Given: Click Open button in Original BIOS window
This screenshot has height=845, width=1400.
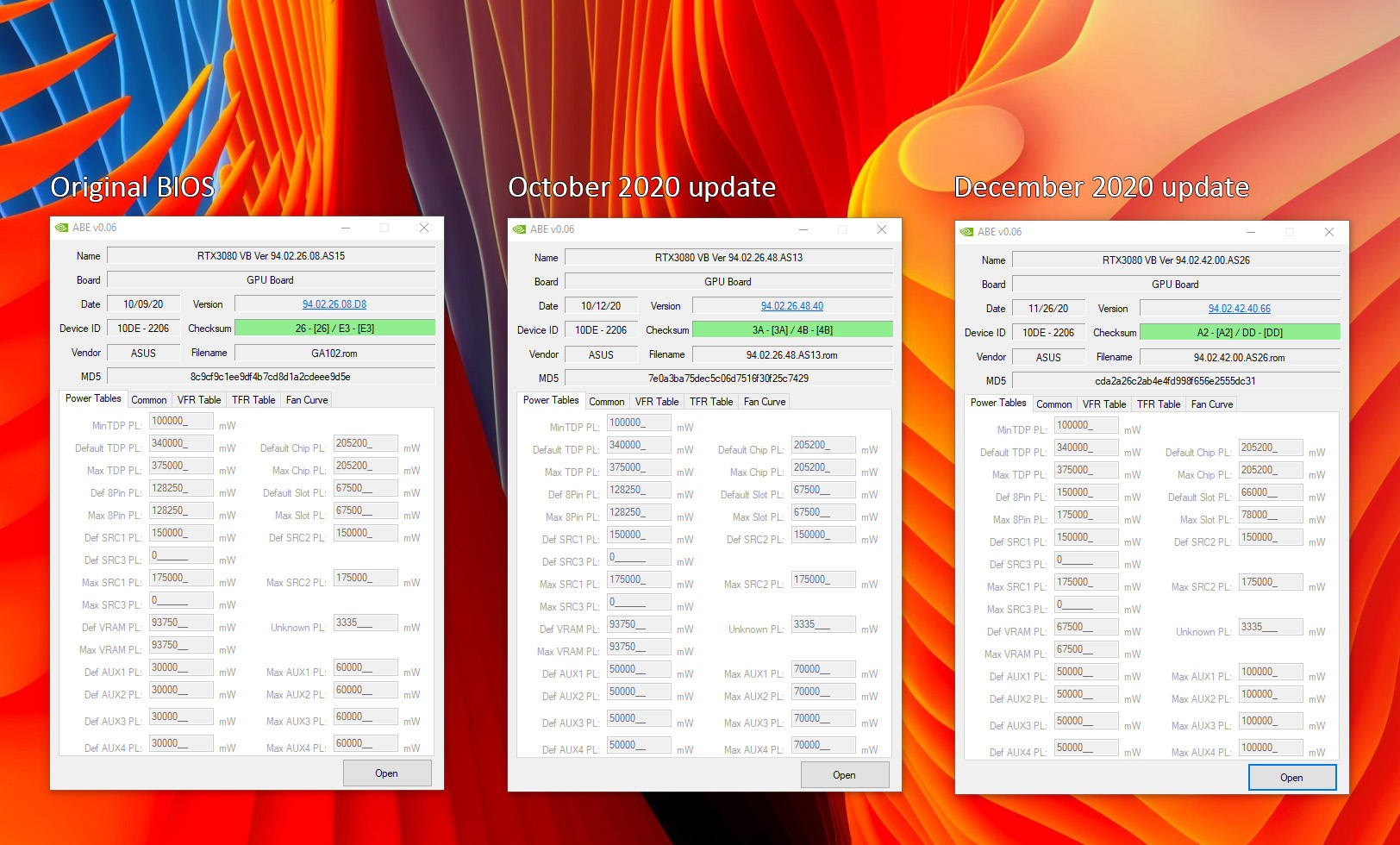Looking at the screenshot, I should (x=387, y=773).
